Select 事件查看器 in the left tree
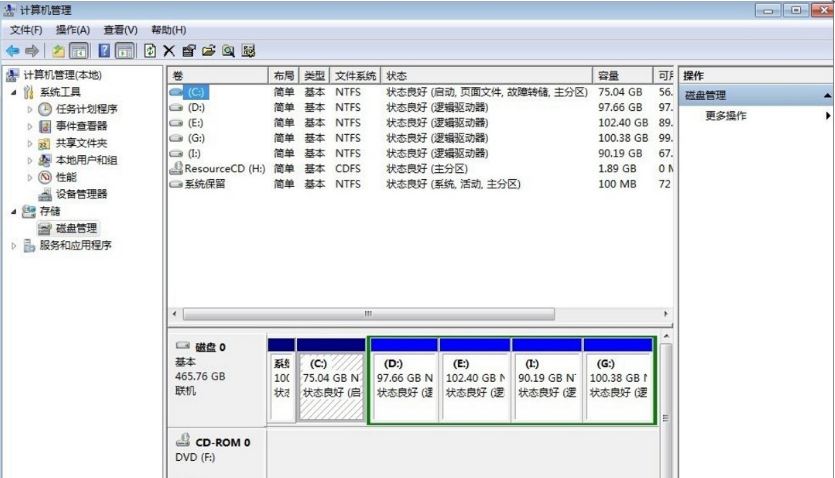Viewport: 835px width, 478px height. point(80,126)
